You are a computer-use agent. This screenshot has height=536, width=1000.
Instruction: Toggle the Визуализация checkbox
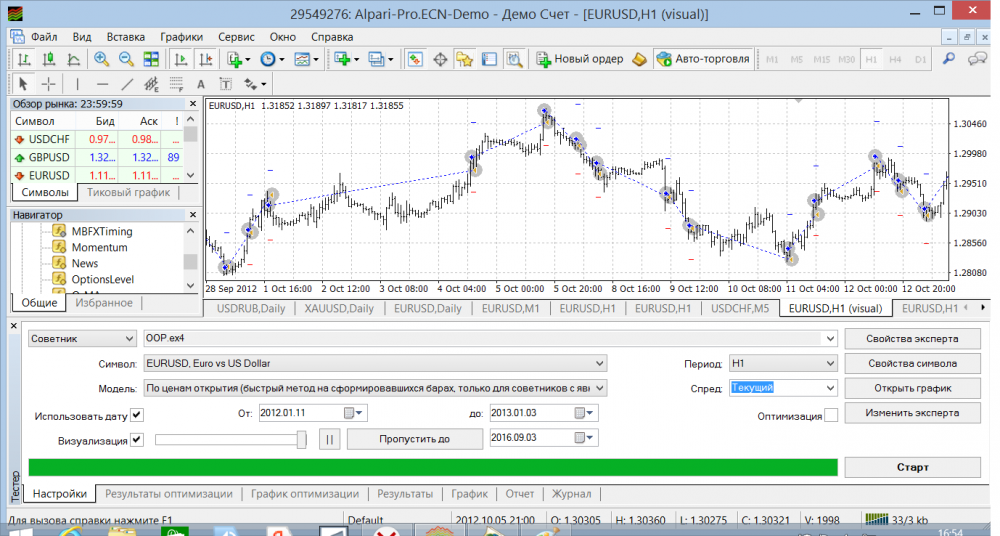pyautogui.click(x=137, y=440)
